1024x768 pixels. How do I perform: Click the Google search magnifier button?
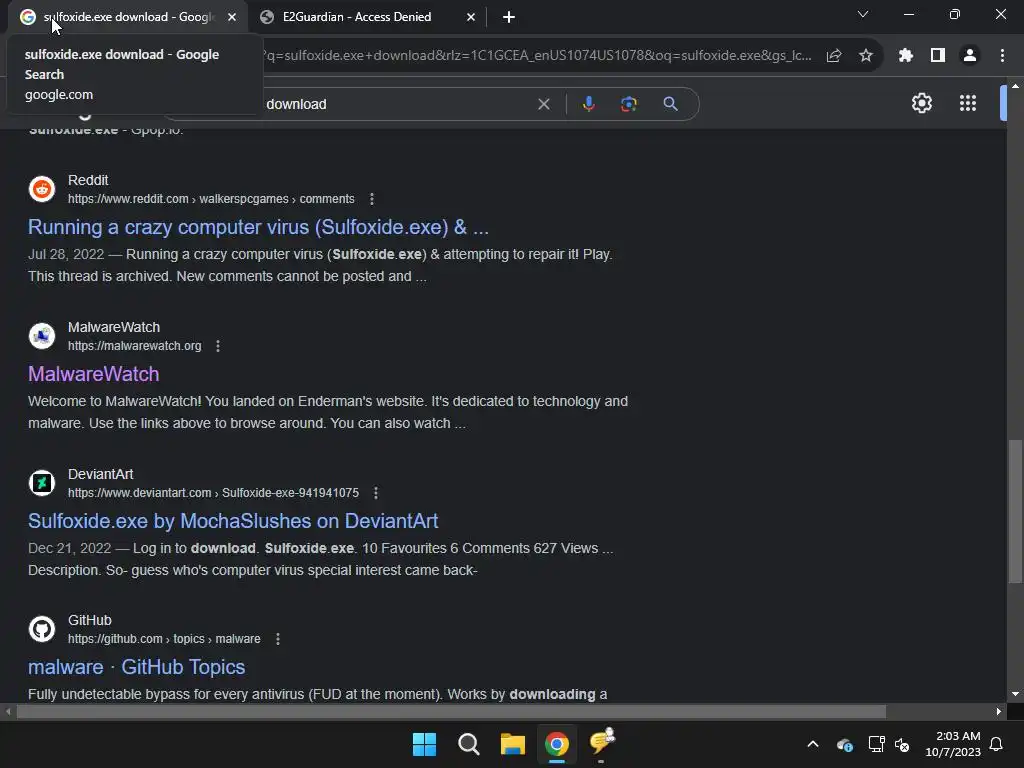[x=670, y=104]
